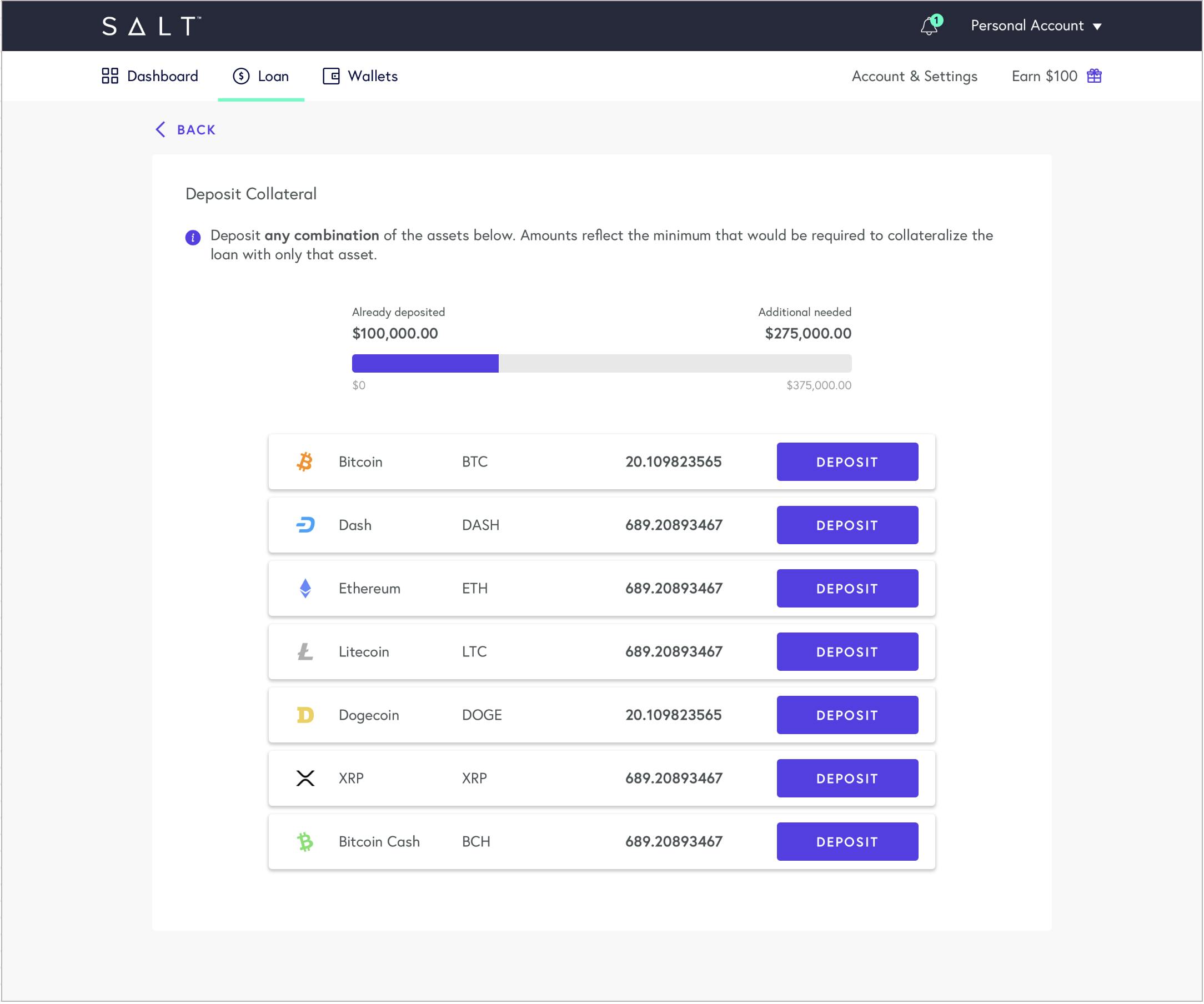Click the Bitcoin amount 20.109823565
The height and width of the screenshot is (1004, 1204).
[674, 462]
